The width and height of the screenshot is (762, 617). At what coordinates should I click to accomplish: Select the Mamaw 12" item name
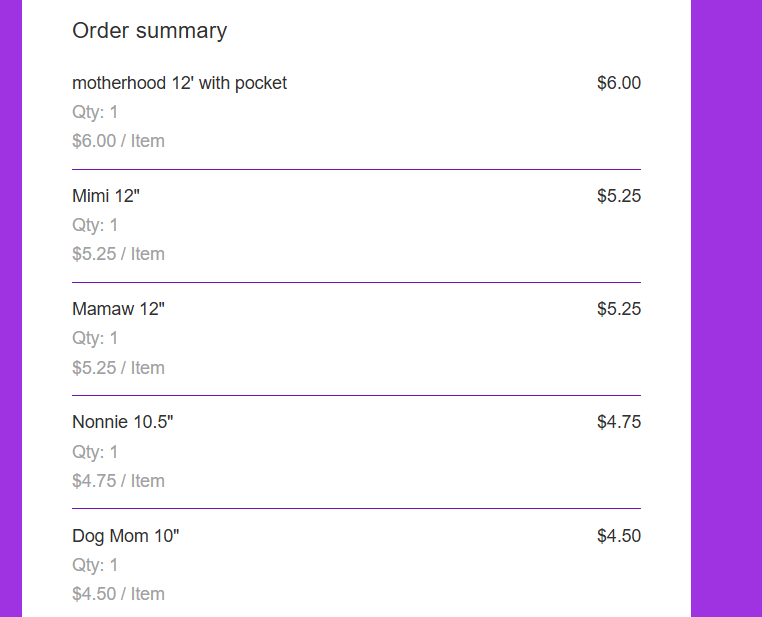[118, 309]
